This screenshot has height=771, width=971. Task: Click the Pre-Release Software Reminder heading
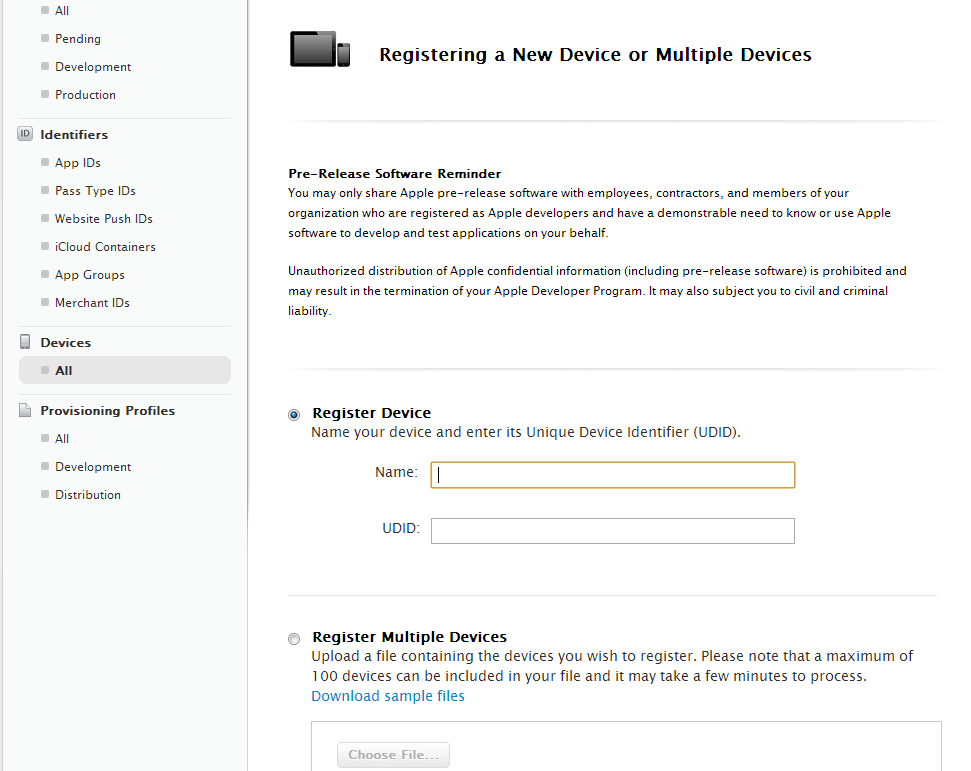394,173
